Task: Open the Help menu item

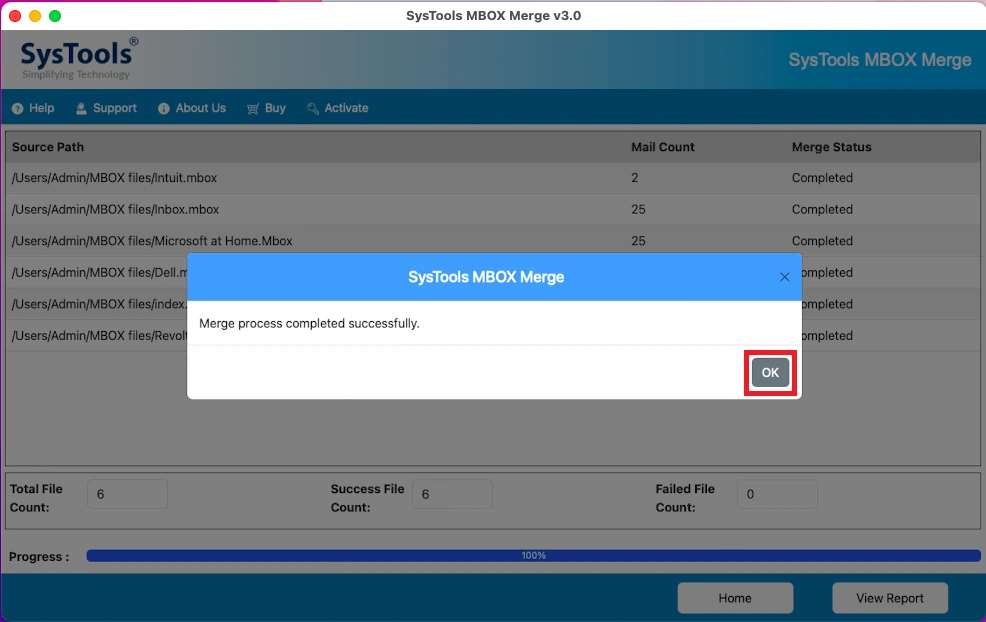Action: pos(33,108)
